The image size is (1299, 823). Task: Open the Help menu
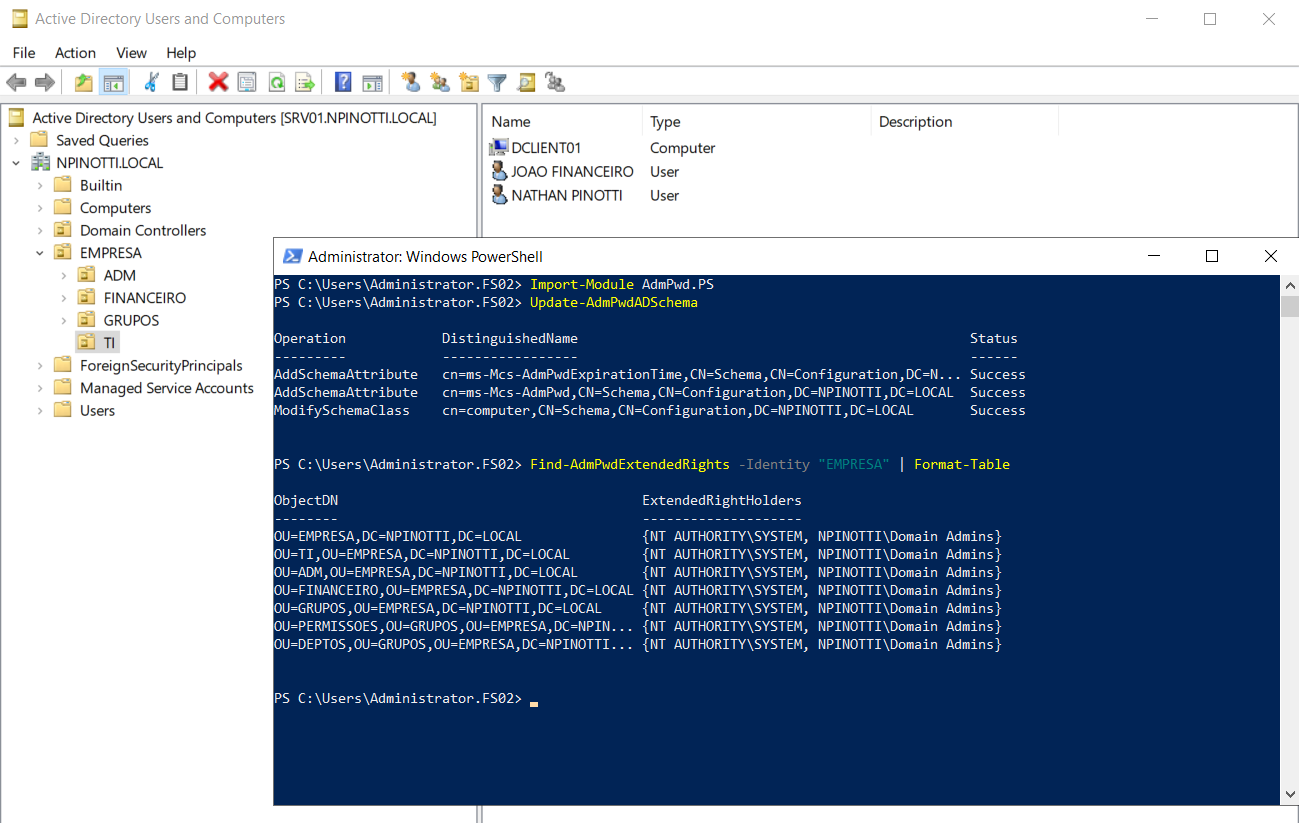181,53
